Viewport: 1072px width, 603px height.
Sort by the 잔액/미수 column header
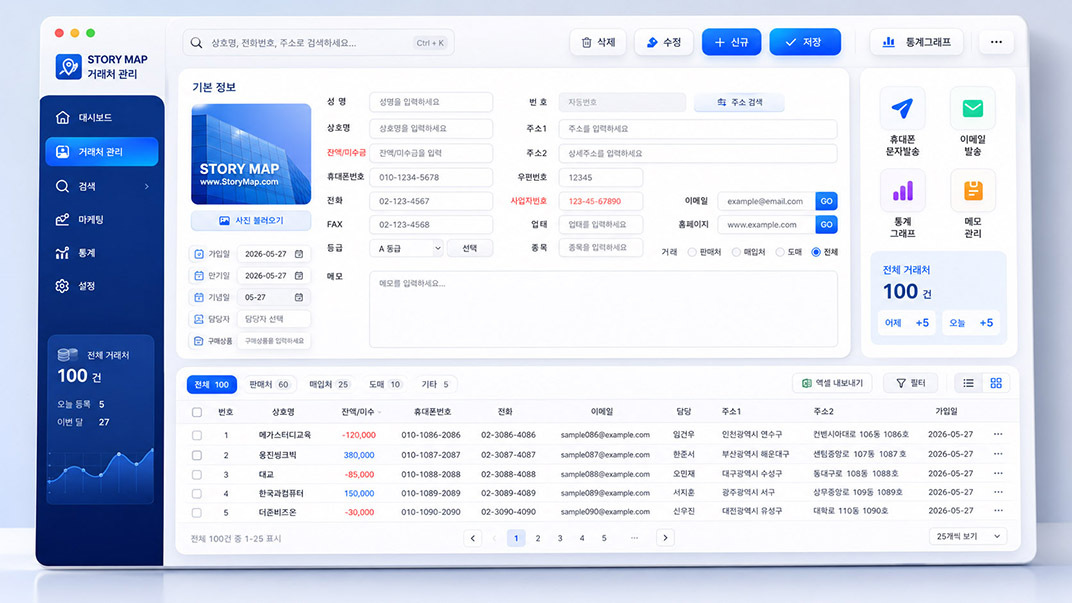click(x=360, y=412)
